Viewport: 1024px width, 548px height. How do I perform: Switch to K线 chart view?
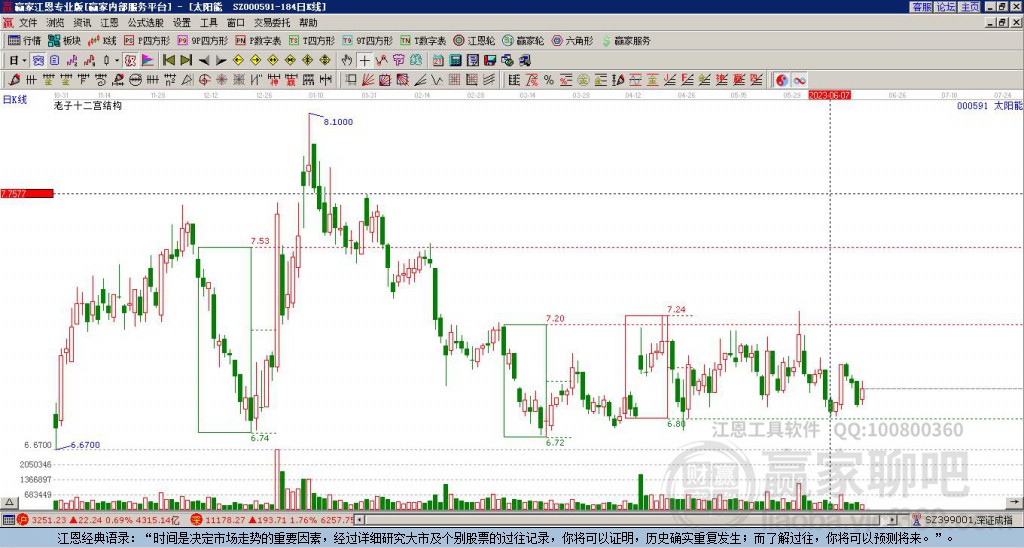click(103, 40)
